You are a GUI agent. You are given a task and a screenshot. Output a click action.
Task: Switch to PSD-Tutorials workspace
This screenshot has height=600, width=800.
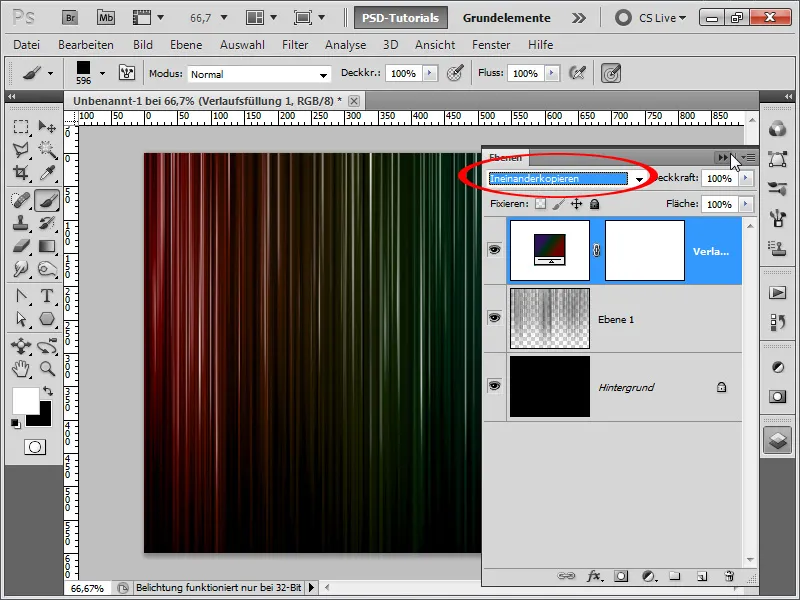(x=401, y=18)
